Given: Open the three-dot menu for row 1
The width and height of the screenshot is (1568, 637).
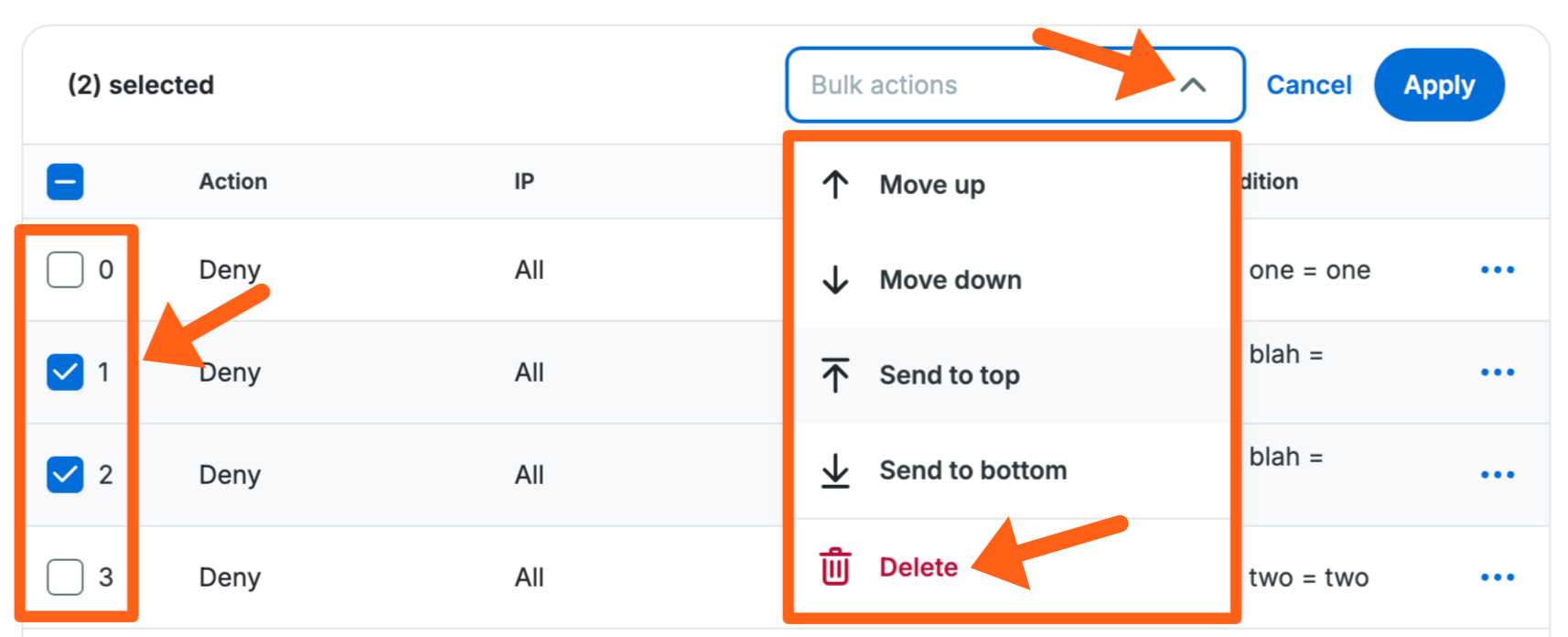Looking at the screenshot, I should click(1497, 372).
